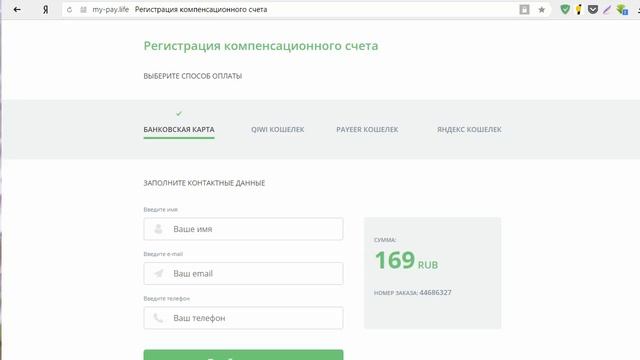Open site security info lock icon
Screen dimensions: 640x360
pyautogui.click(x=83, y=9)
